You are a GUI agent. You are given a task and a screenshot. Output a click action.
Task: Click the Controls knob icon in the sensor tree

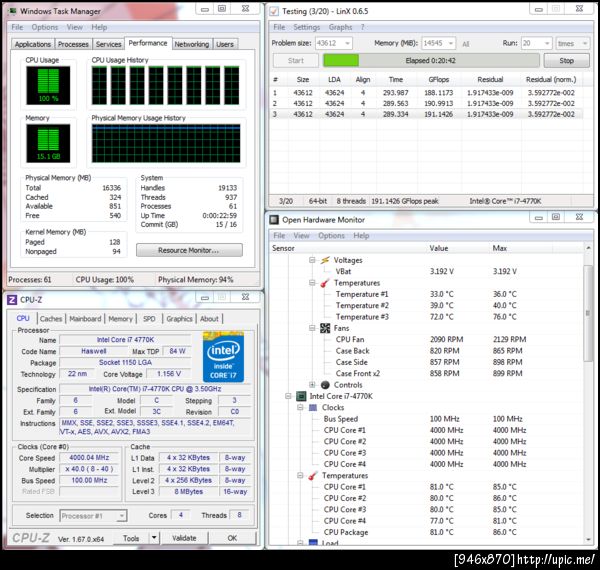click(325, 385)
